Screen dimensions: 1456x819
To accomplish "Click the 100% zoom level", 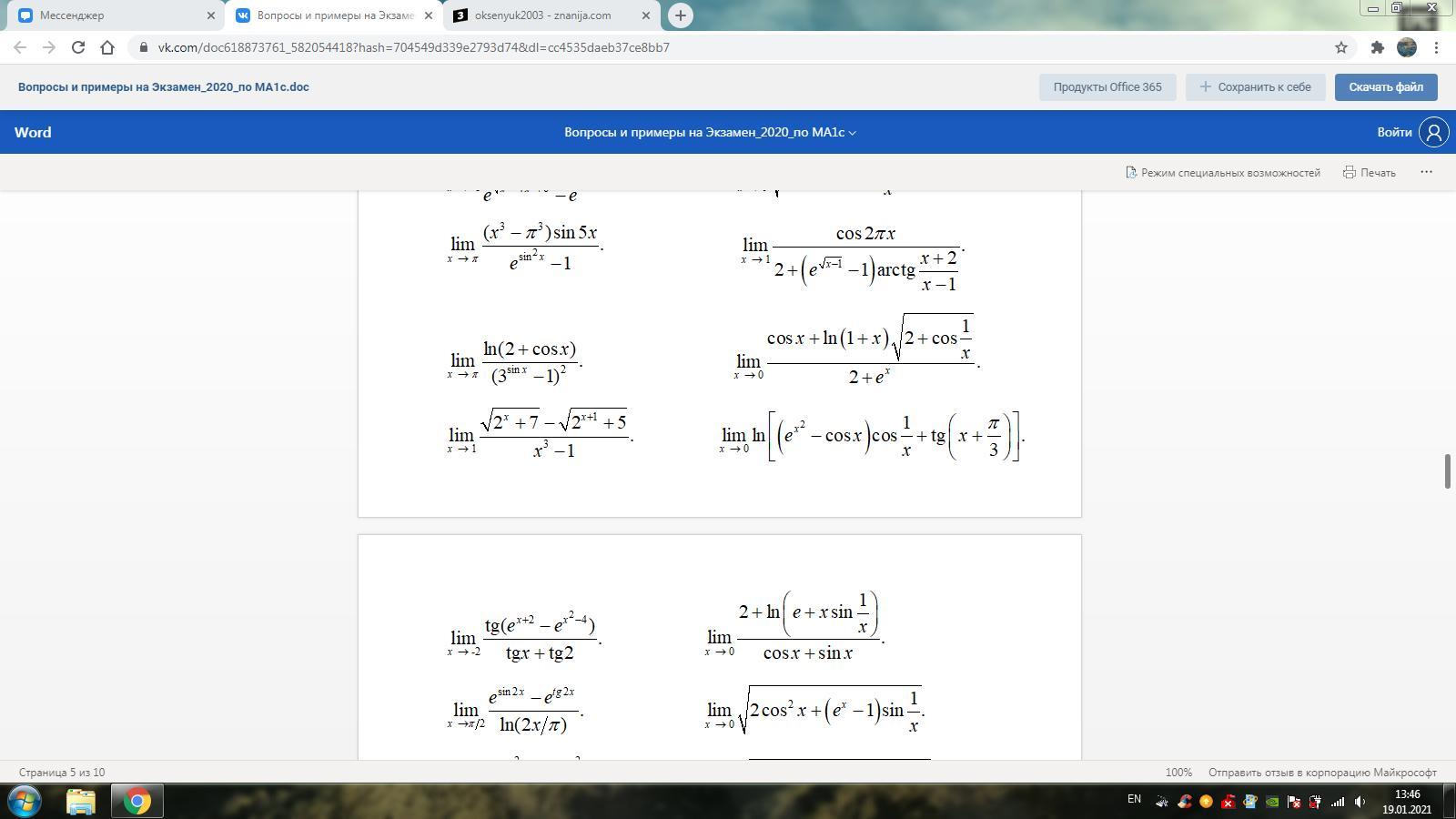I will (x=1178, y=773).
